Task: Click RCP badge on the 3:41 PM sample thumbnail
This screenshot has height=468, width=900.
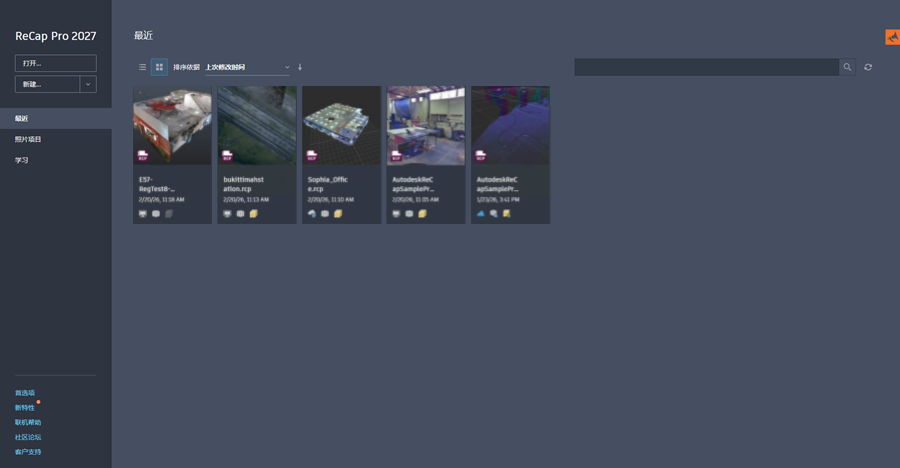Action: pyautogui.click(x=480, y=156)
